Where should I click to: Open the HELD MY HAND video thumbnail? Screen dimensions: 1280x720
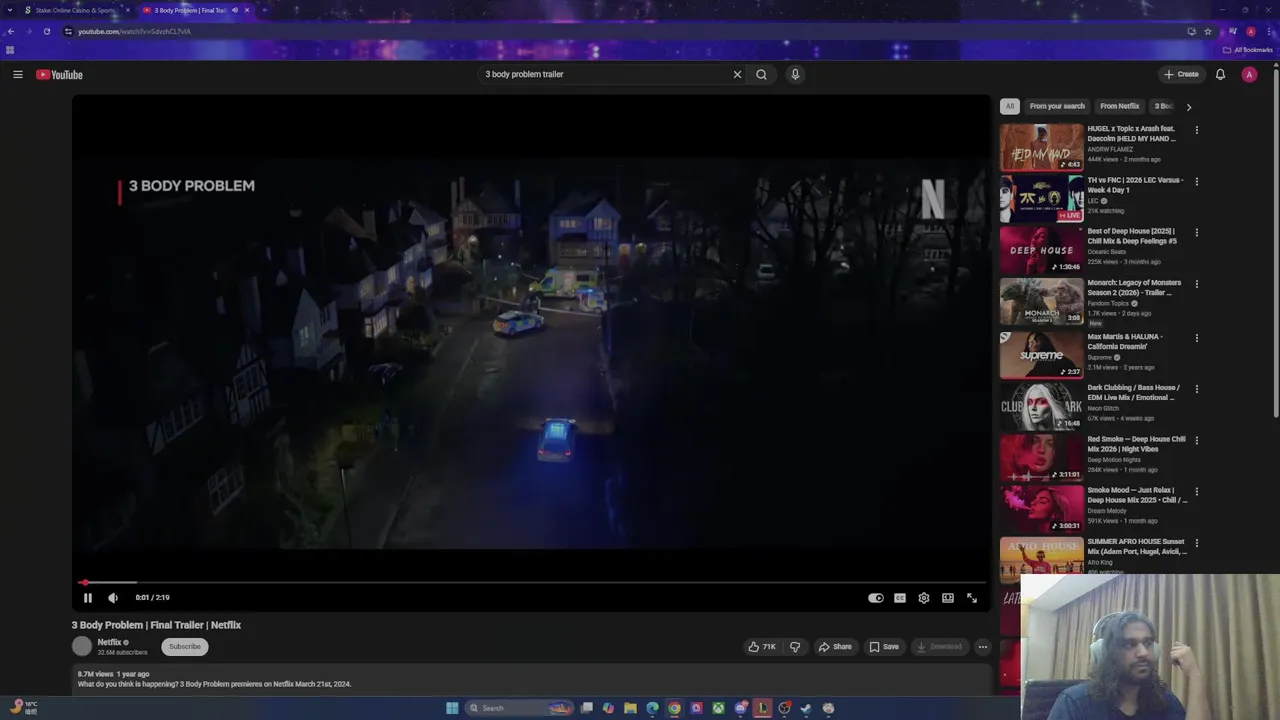coord(1041,147)
